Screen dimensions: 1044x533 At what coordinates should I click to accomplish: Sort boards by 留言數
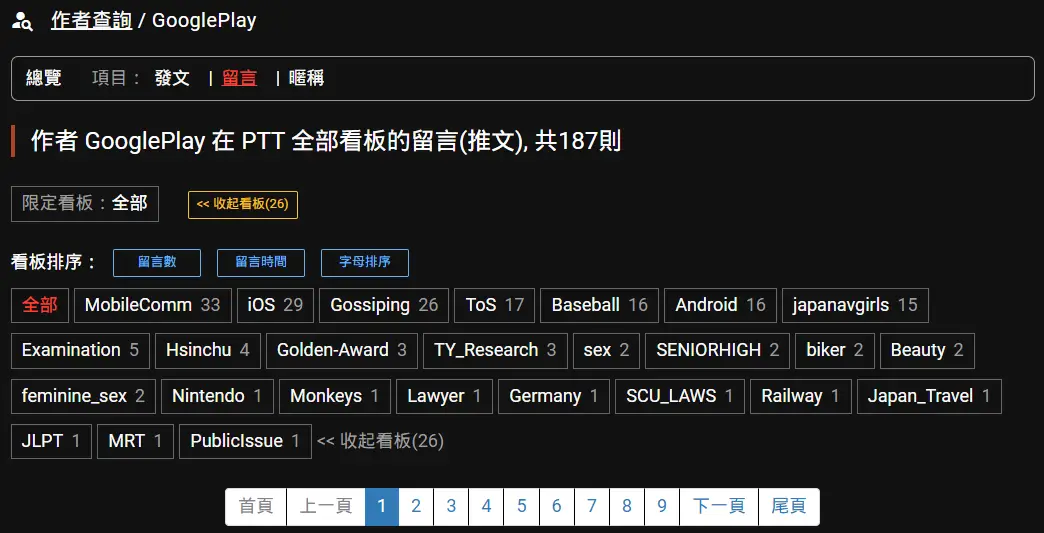coord(157,262)
